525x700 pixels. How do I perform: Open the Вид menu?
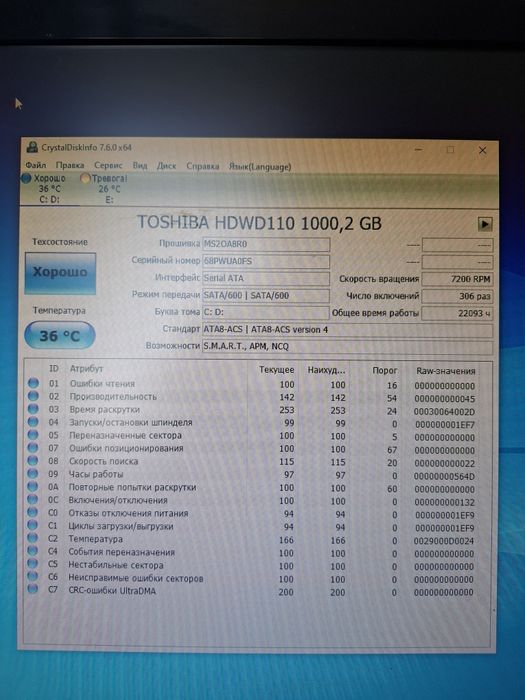(x=140, y=166)
